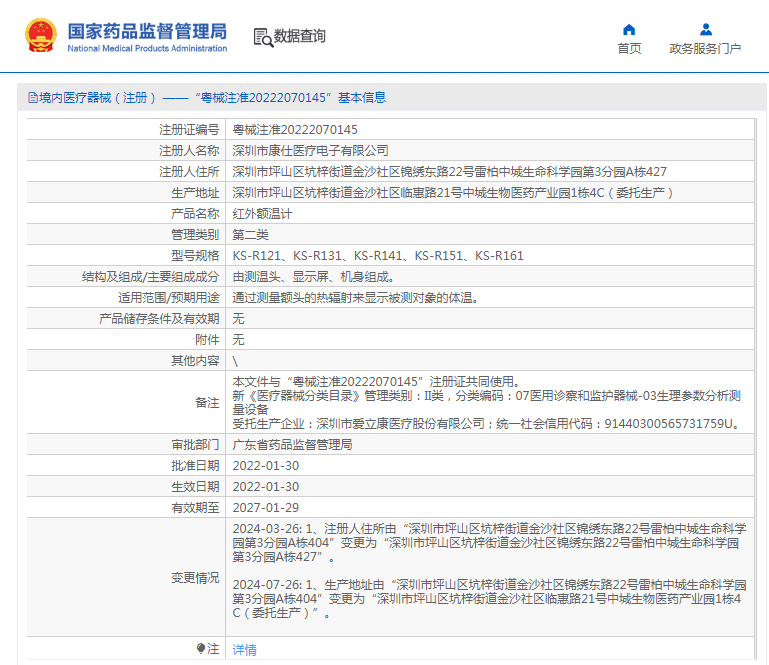Click 本文件与 remarks first line

tap(377, 382)
